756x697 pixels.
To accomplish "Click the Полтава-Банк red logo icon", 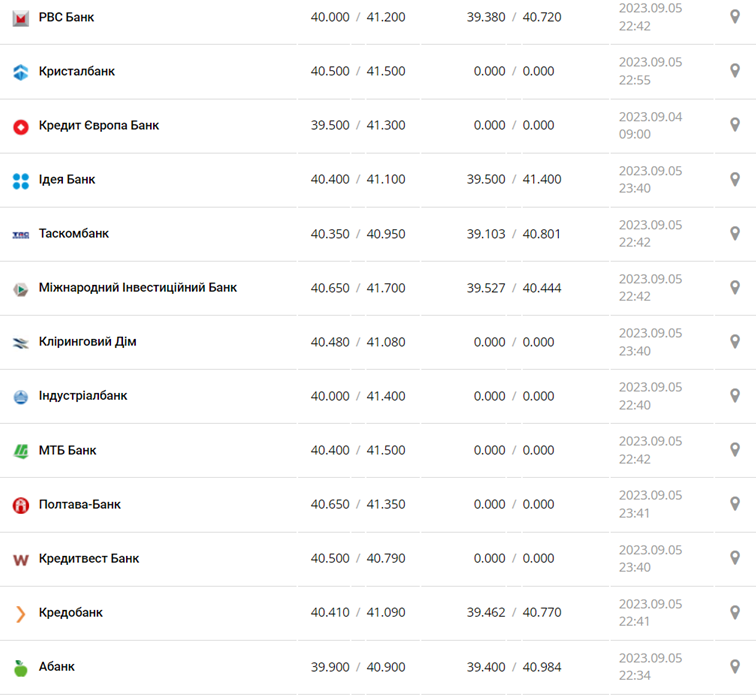I will point(20,505).
